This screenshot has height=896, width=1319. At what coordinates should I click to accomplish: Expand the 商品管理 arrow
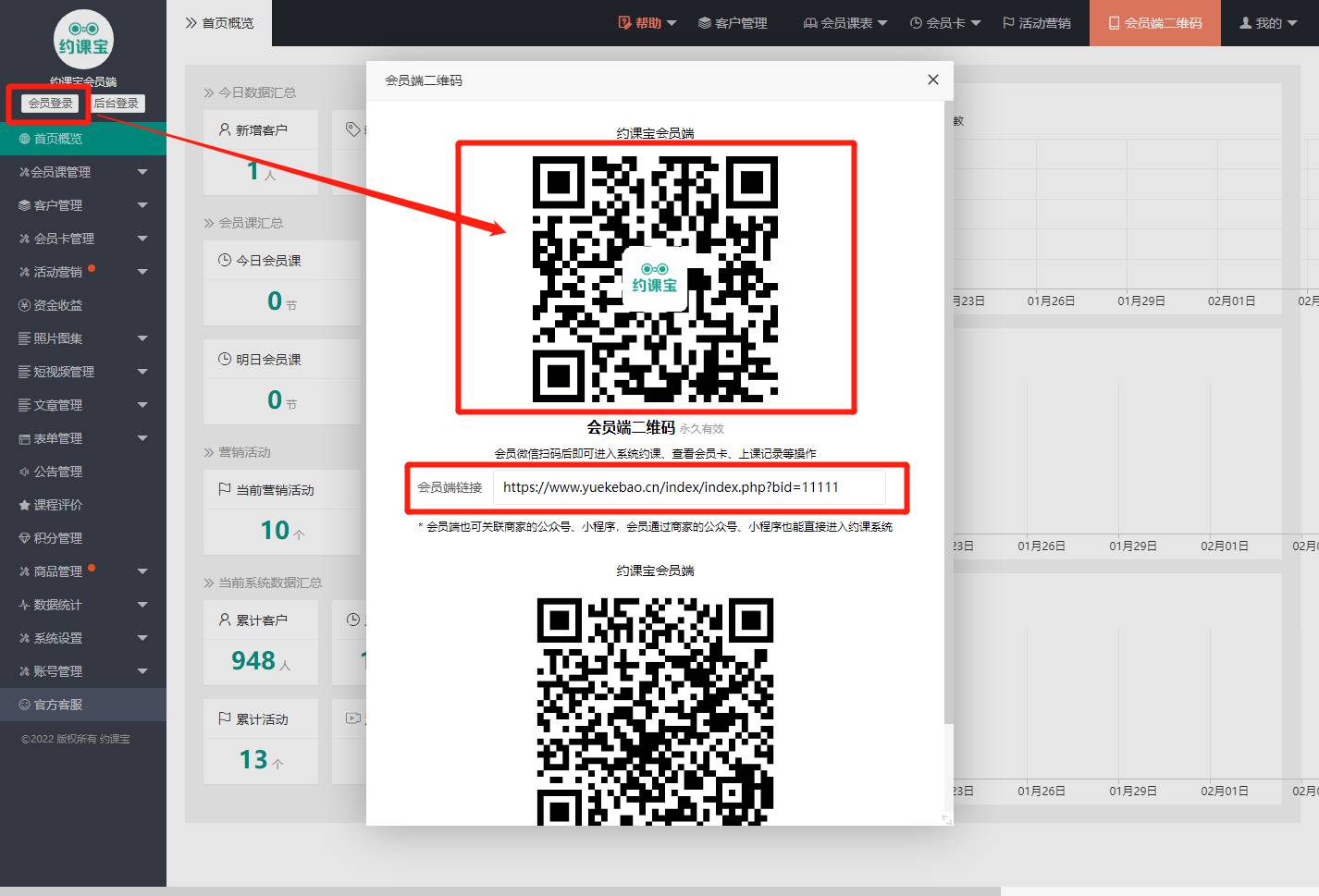pyautogui.click(x=142, y=571)
